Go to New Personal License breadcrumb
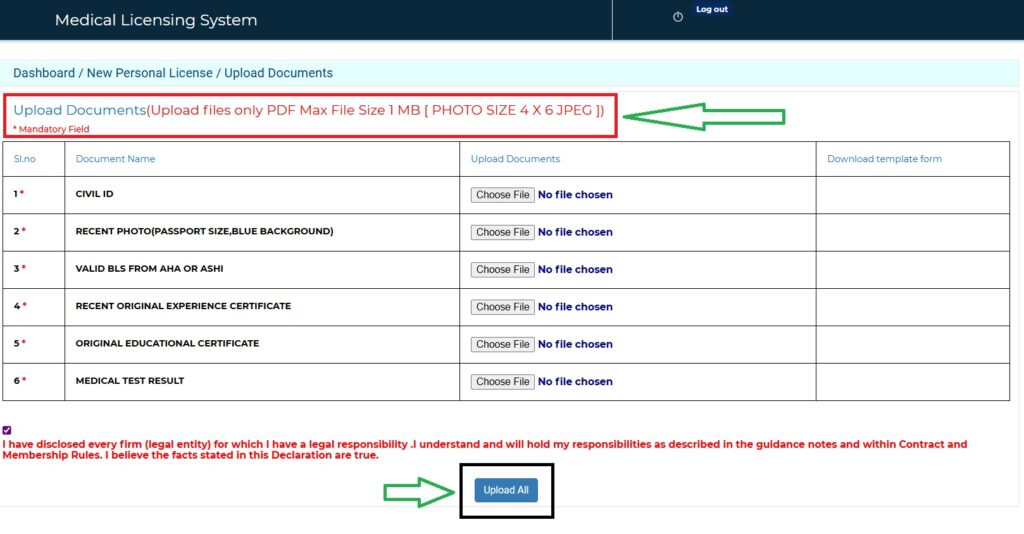This screenshot has width=1024, height=534. coord(150,73)
